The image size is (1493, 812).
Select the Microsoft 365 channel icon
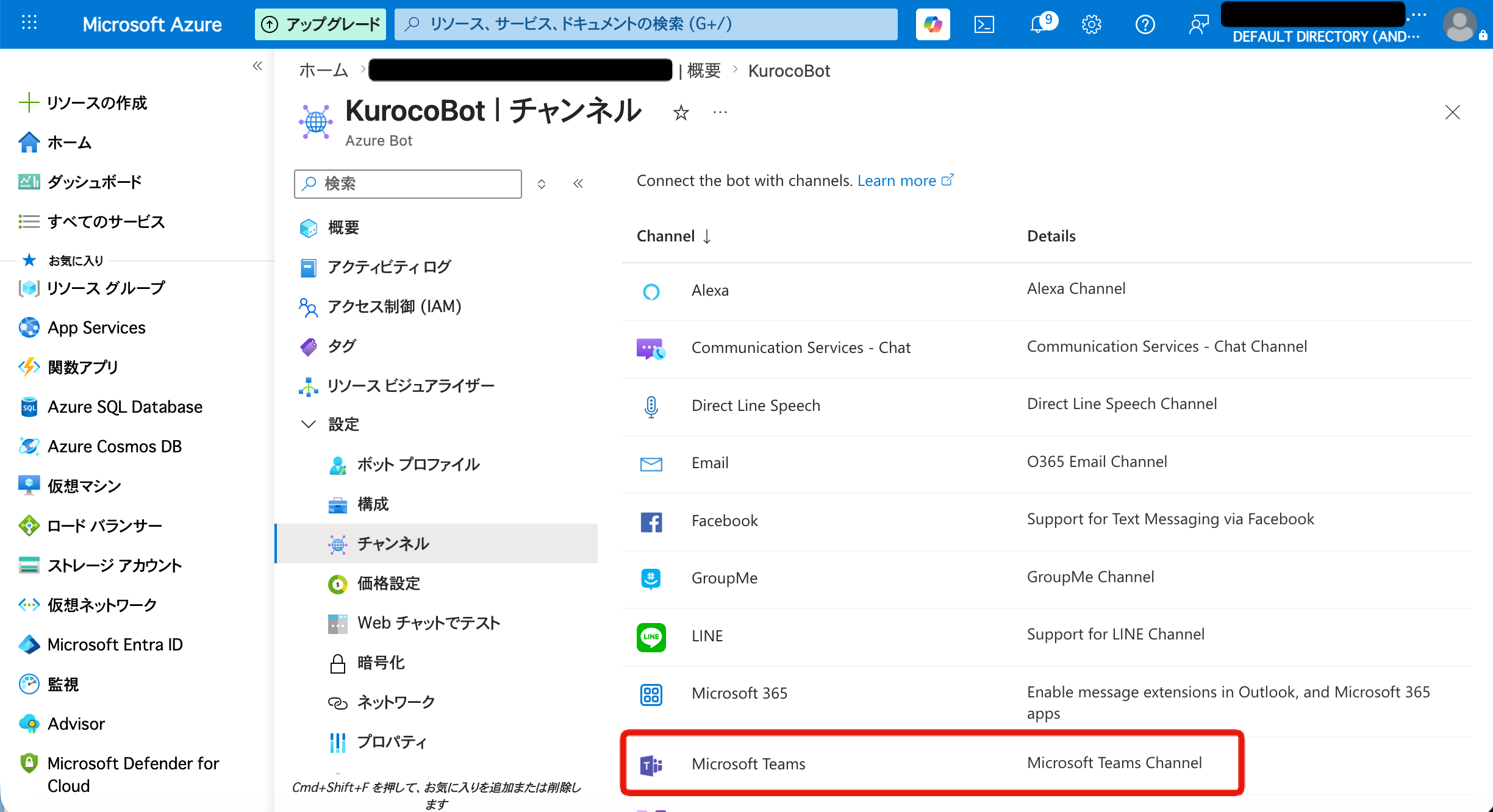(x=651, y=694)
